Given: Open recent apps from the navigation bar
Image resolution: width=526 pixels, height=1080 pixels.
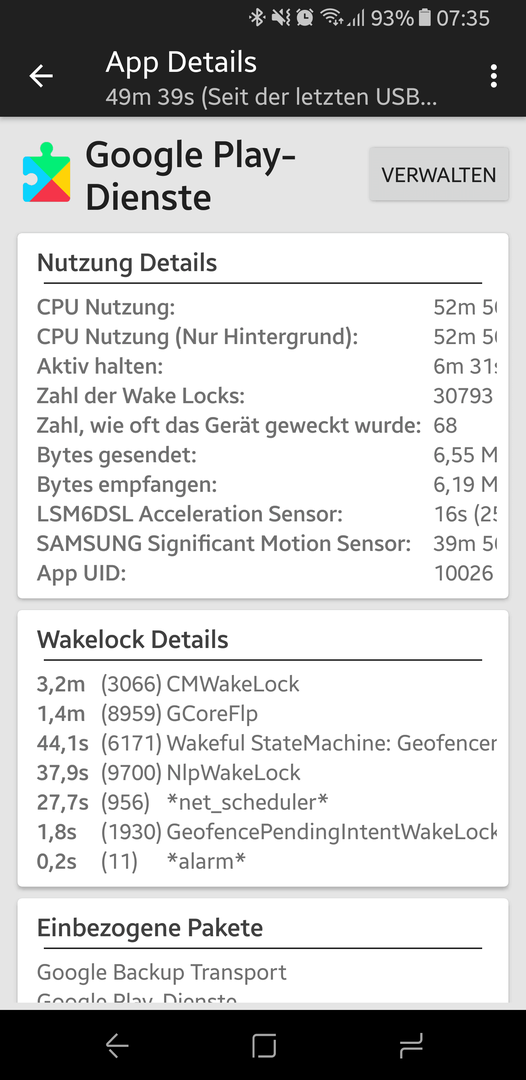Looking at the screenshot, I should click(410, 1046).
